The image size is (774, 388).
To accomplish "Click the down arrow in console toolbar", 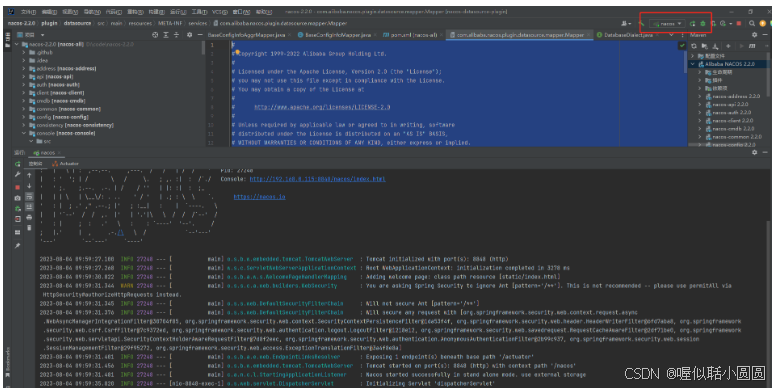I will (29, 186).
